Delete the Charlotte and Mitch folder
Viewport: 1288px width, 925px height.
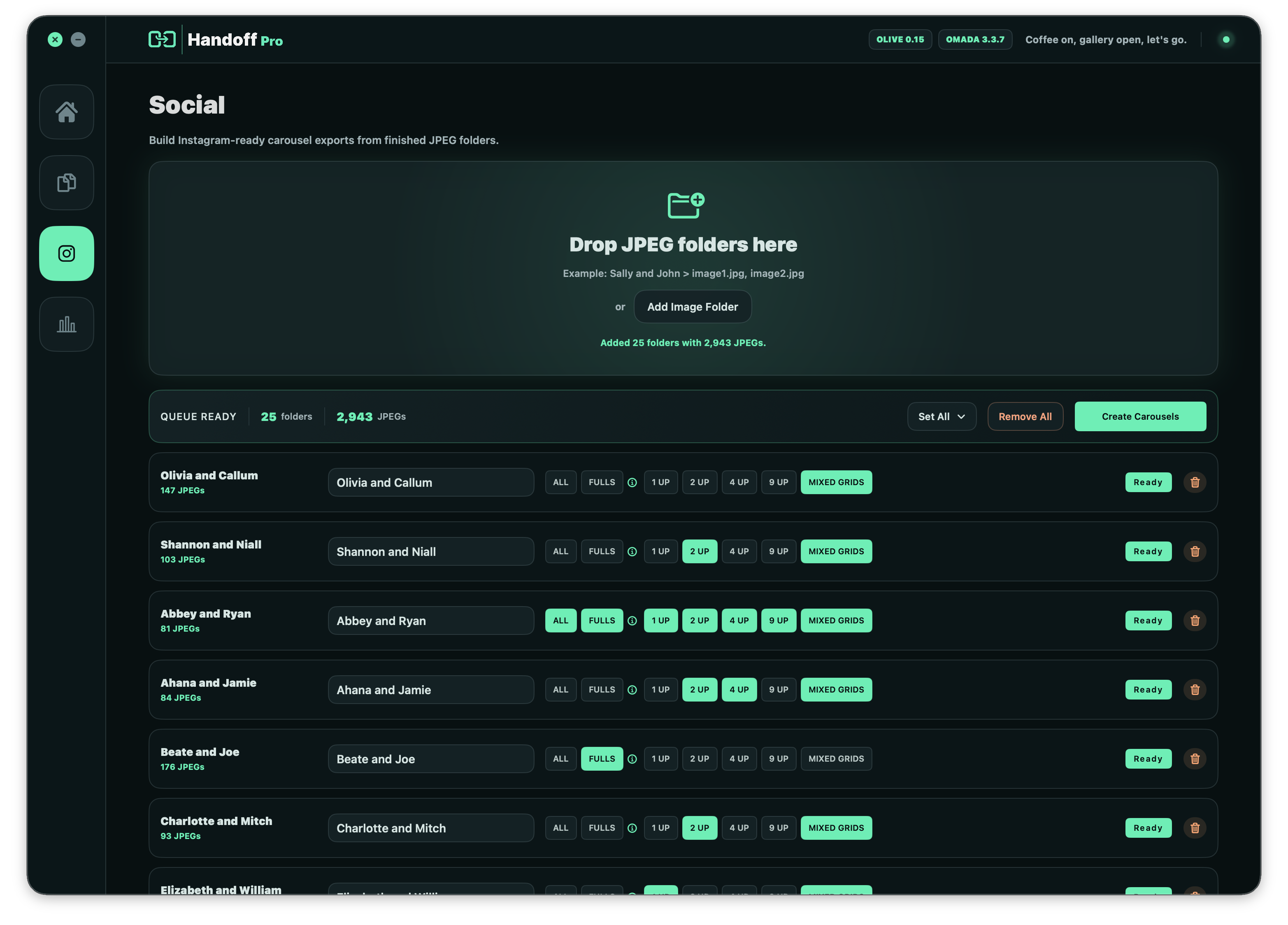click(1194, 828)
